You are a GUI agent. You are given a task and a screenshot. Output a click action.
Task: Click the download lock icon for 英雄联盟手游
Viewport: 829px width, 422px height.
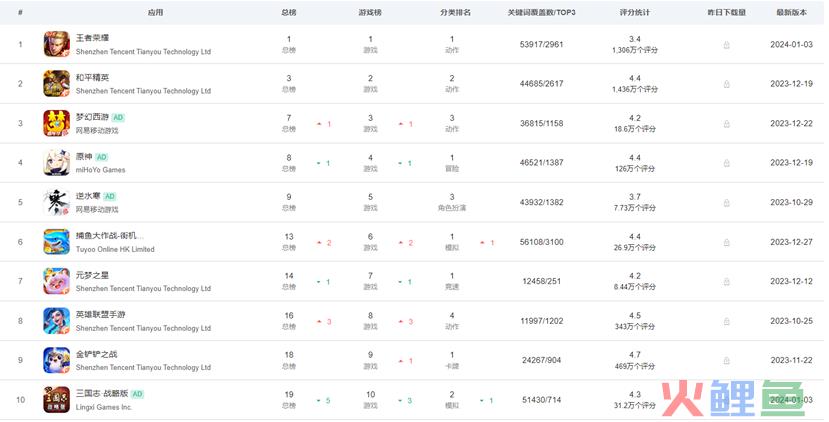tap(726, 321)
